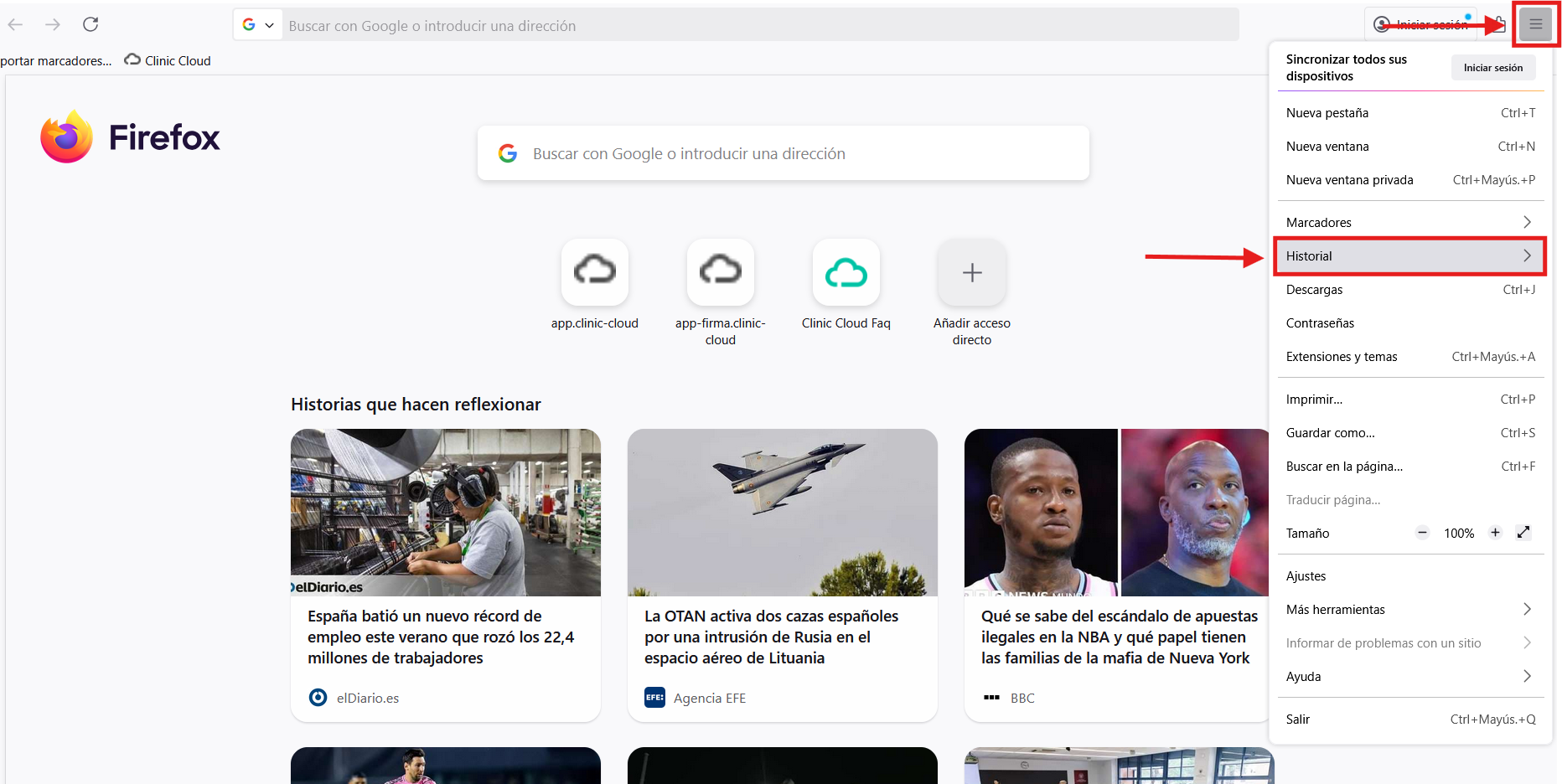Open the app.clinic-cloud shortcut tile

(594, 272)
